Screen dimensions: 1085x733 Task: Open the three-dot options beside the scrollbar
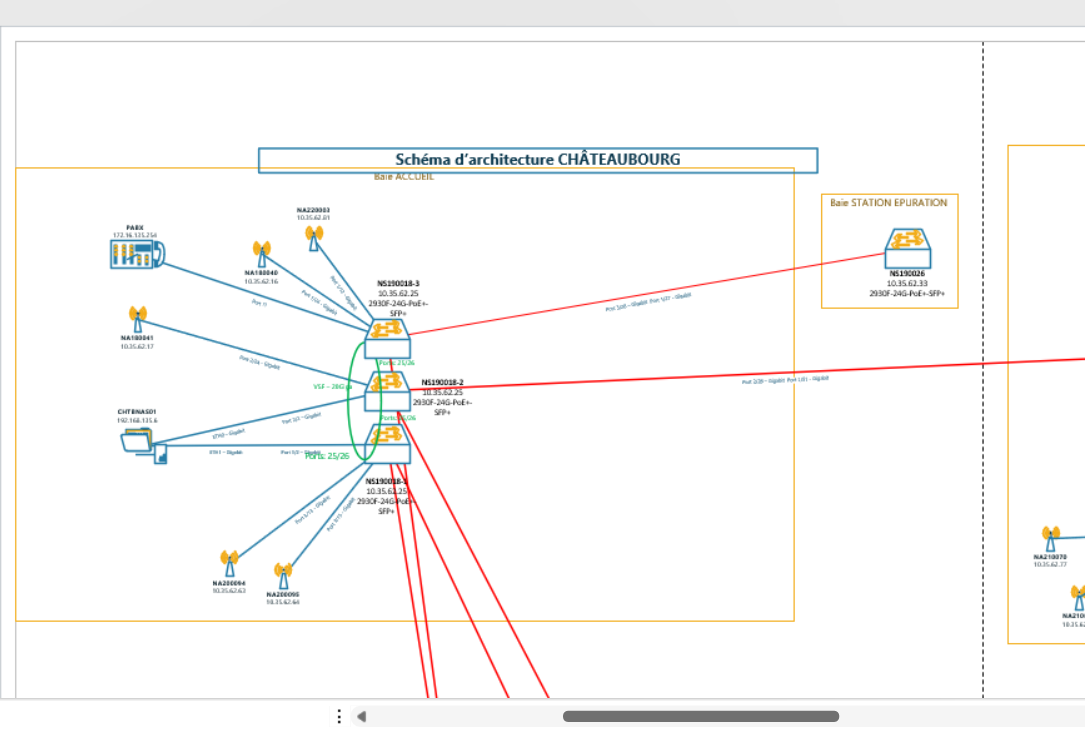339,716
